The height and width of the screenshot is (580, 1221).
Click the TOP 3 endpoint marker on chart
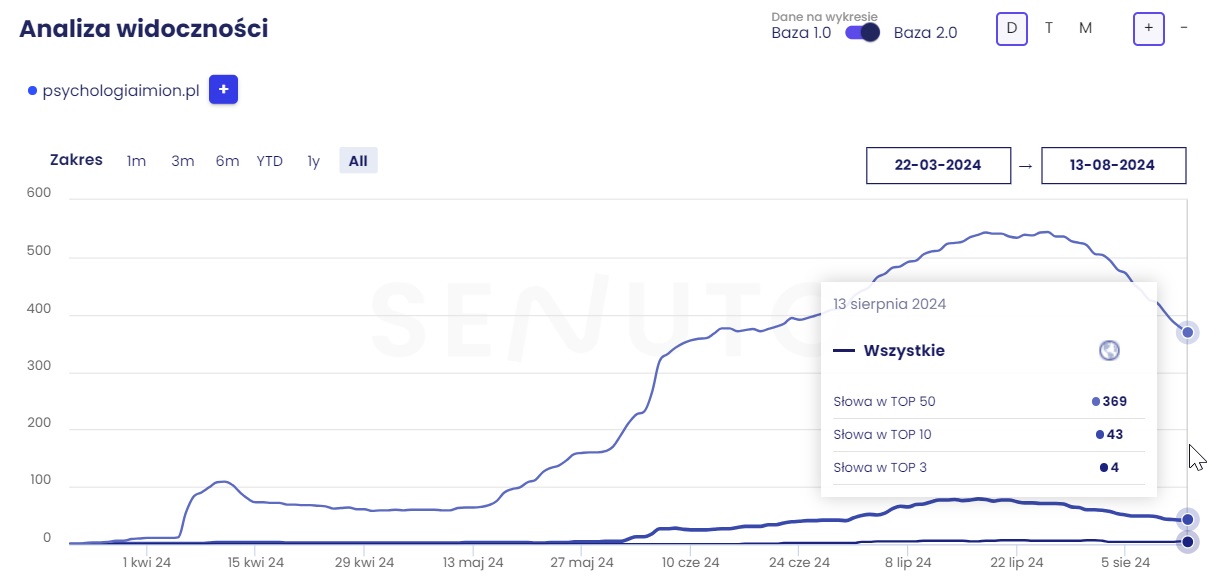click(1187, 542)
